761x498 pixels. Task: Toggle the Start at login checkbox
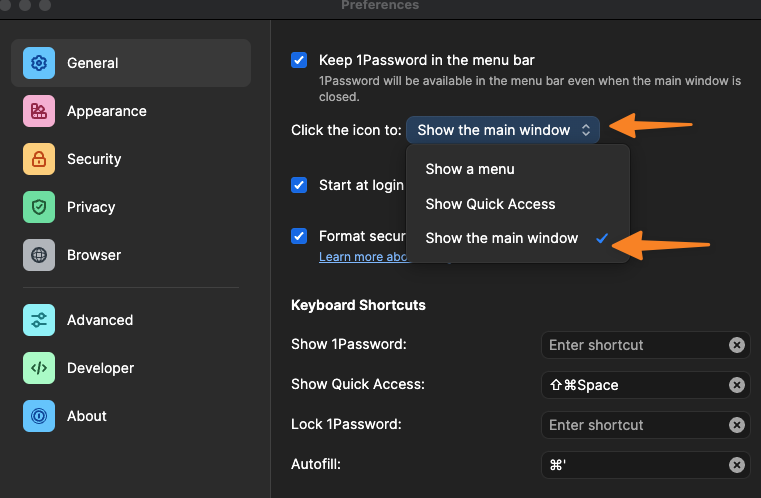(299, 185)
